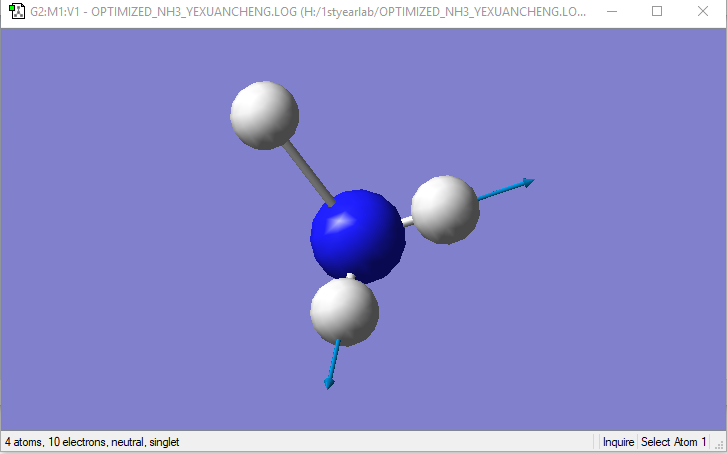Click the window title OPTIMIZED_NH3_YEXUANCHENG.LOG
The image size is (727, 454).
(x=308, y=12)
